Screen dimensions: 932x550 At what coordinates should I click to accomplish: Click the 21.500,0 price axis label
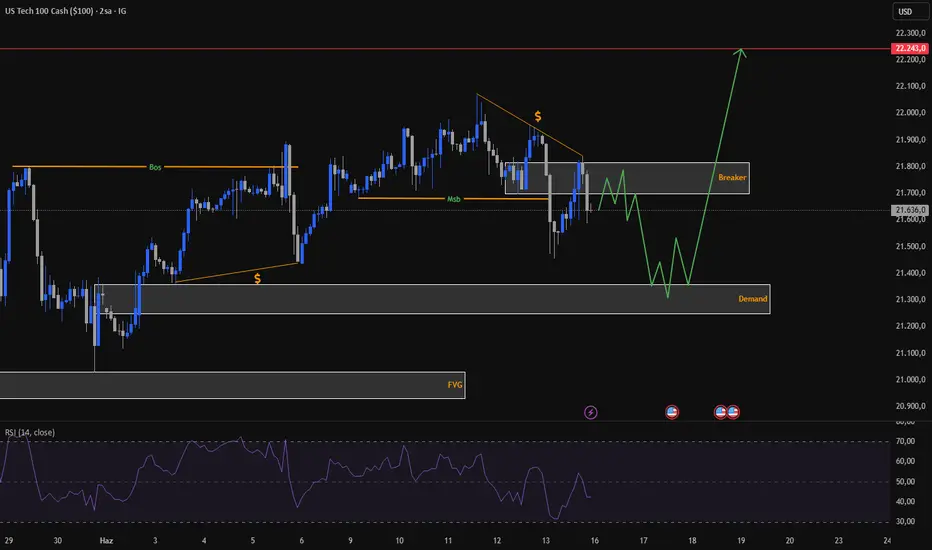point(910,246)
